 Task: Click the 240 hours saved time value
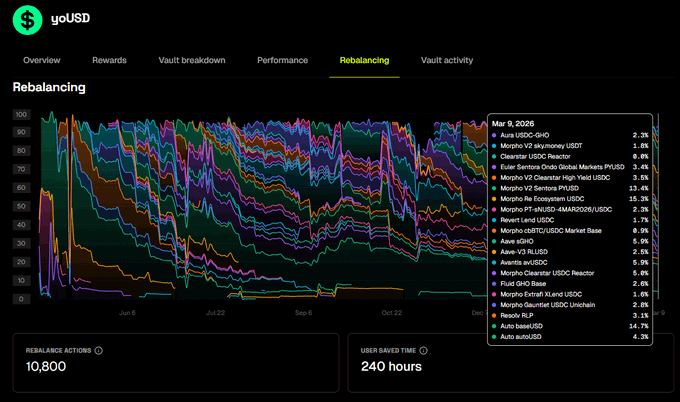tap(391, 368)
